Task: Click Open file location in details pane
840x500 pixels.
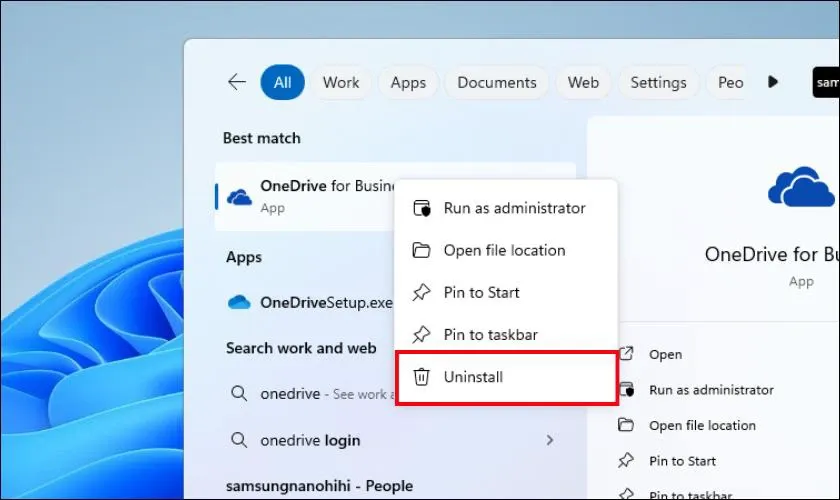Action: click(702, 426)
